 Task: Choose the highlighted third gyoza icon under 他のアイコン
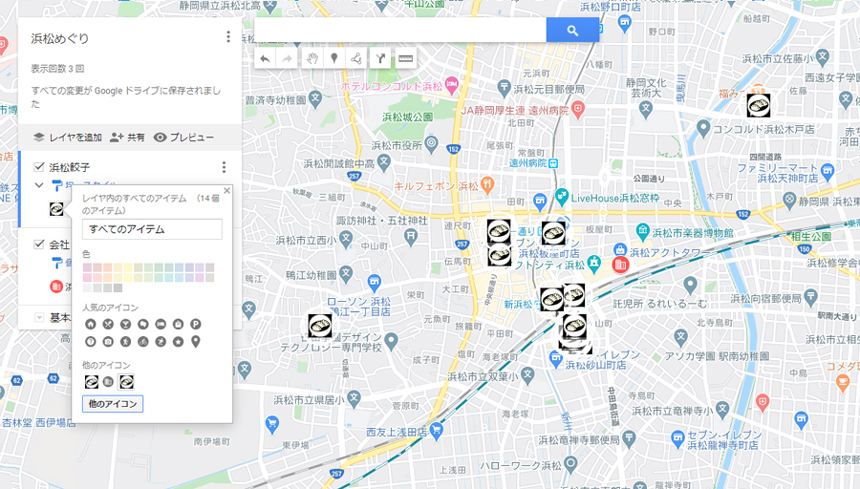tap(126, 382)
